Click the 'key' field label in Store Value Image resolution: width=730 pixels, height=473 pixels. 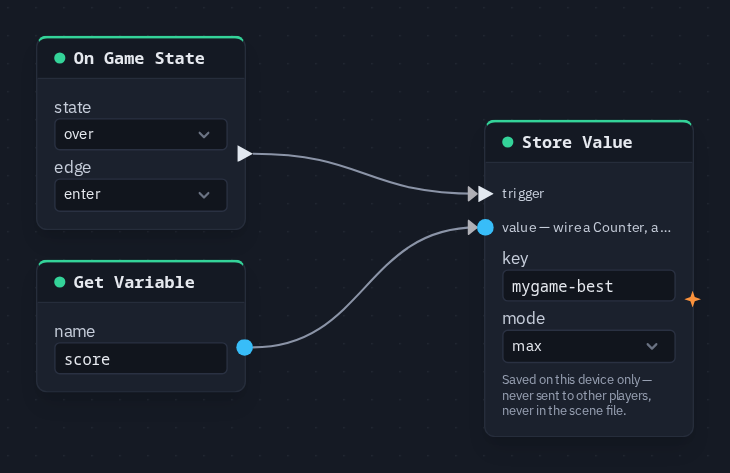[515, 258]
